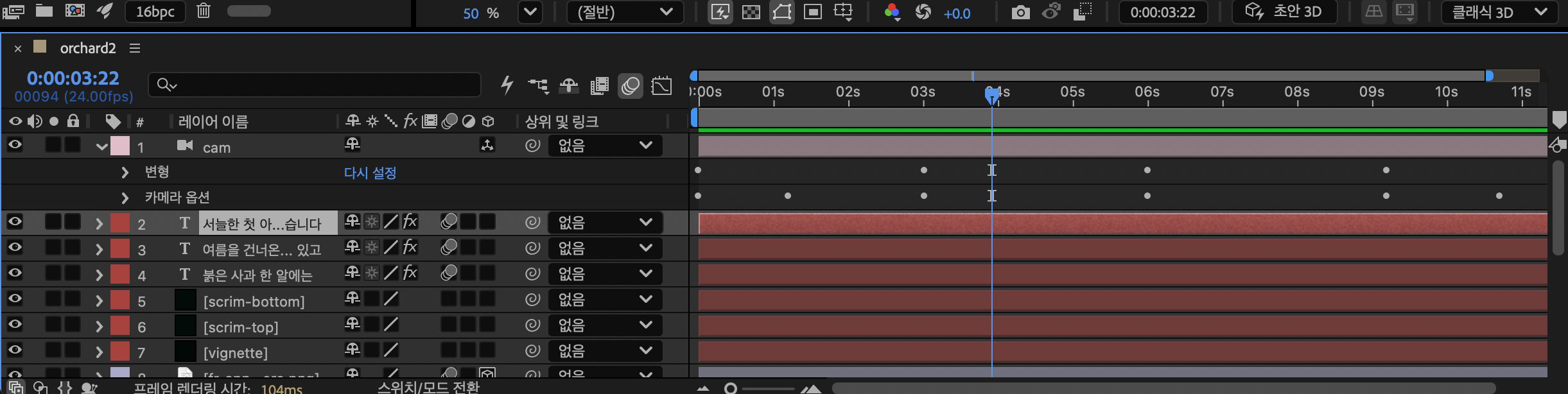This screenshot has height=394, width=1568.
Task: Collapse the cam layer properties
Action: pyautogui.click(x=101, y=147)
